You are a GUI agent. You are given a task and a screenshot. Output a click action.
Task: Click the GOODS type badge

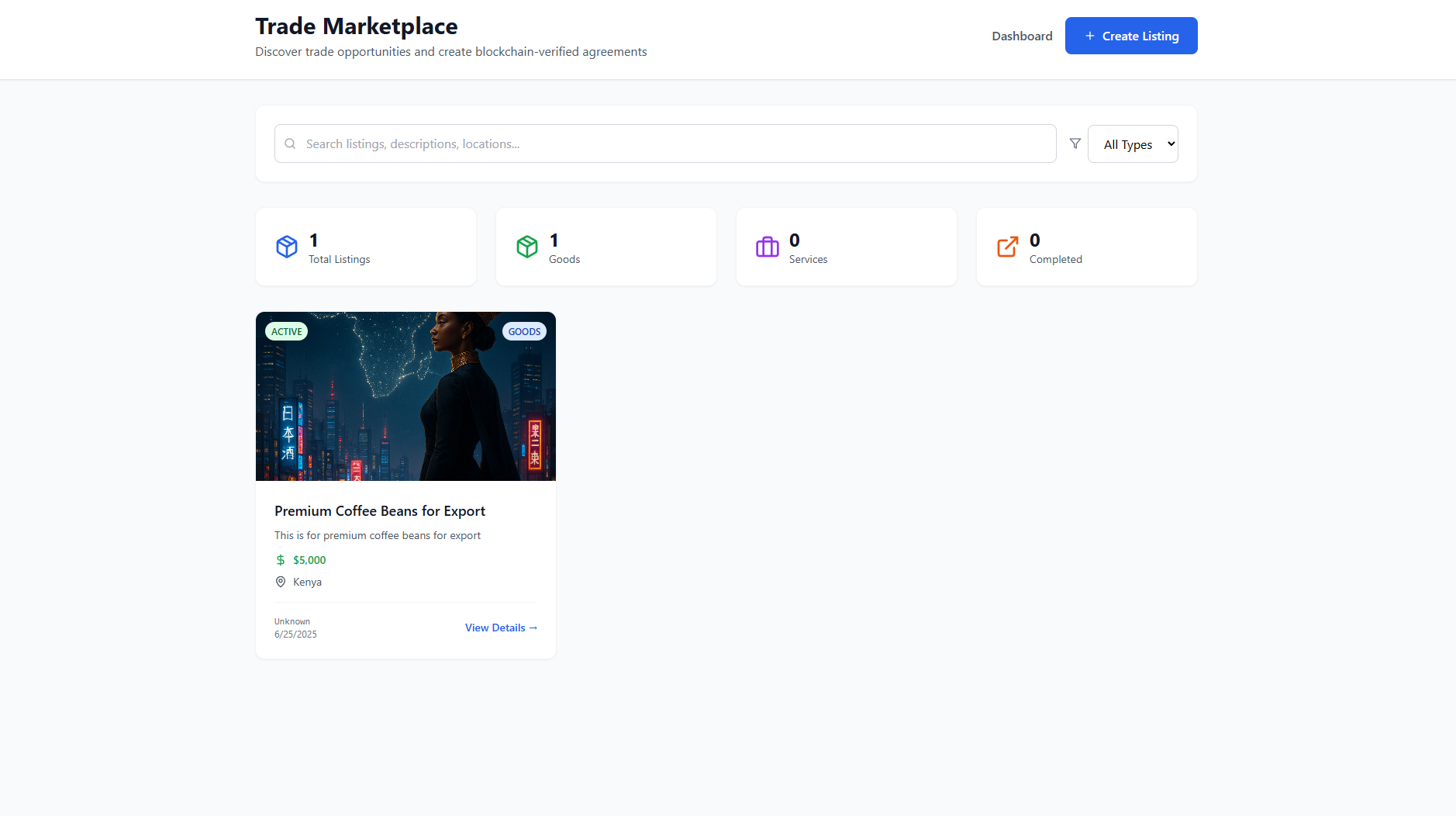(525, 331)
